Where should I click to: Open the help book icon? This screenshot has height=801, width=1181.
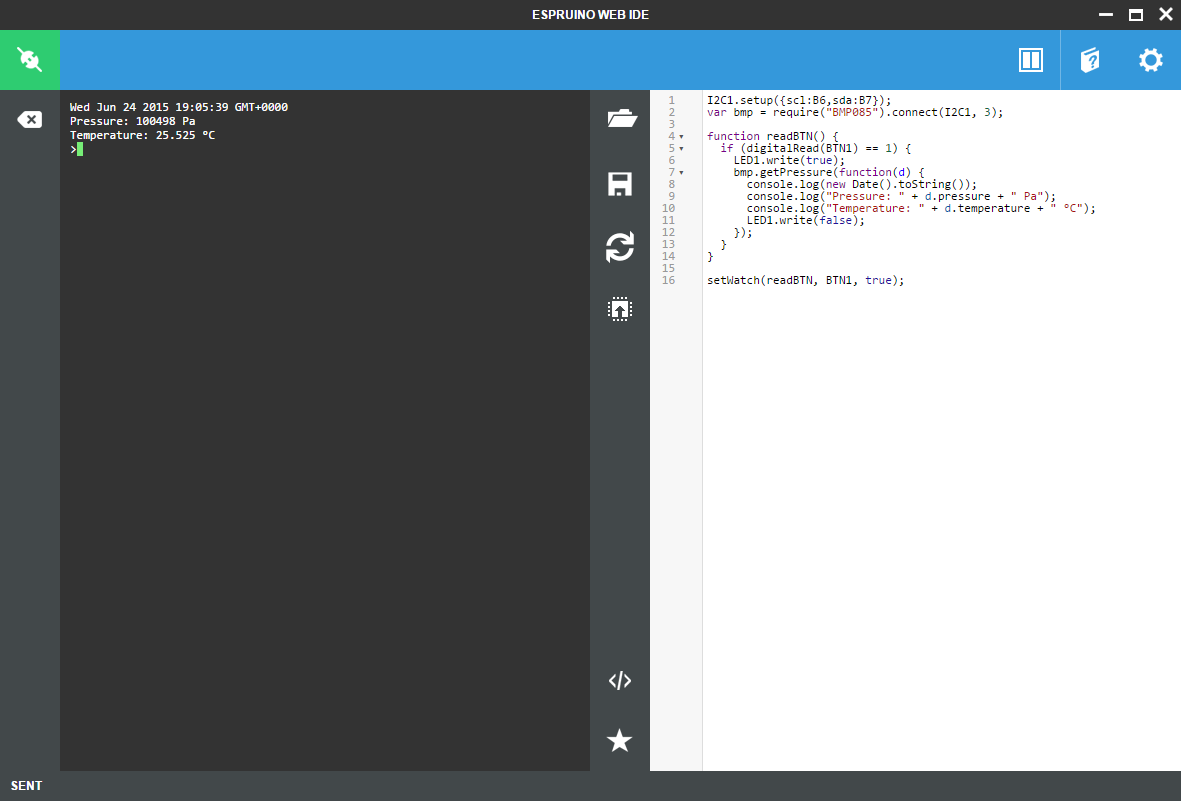[x=1090, y=60]
